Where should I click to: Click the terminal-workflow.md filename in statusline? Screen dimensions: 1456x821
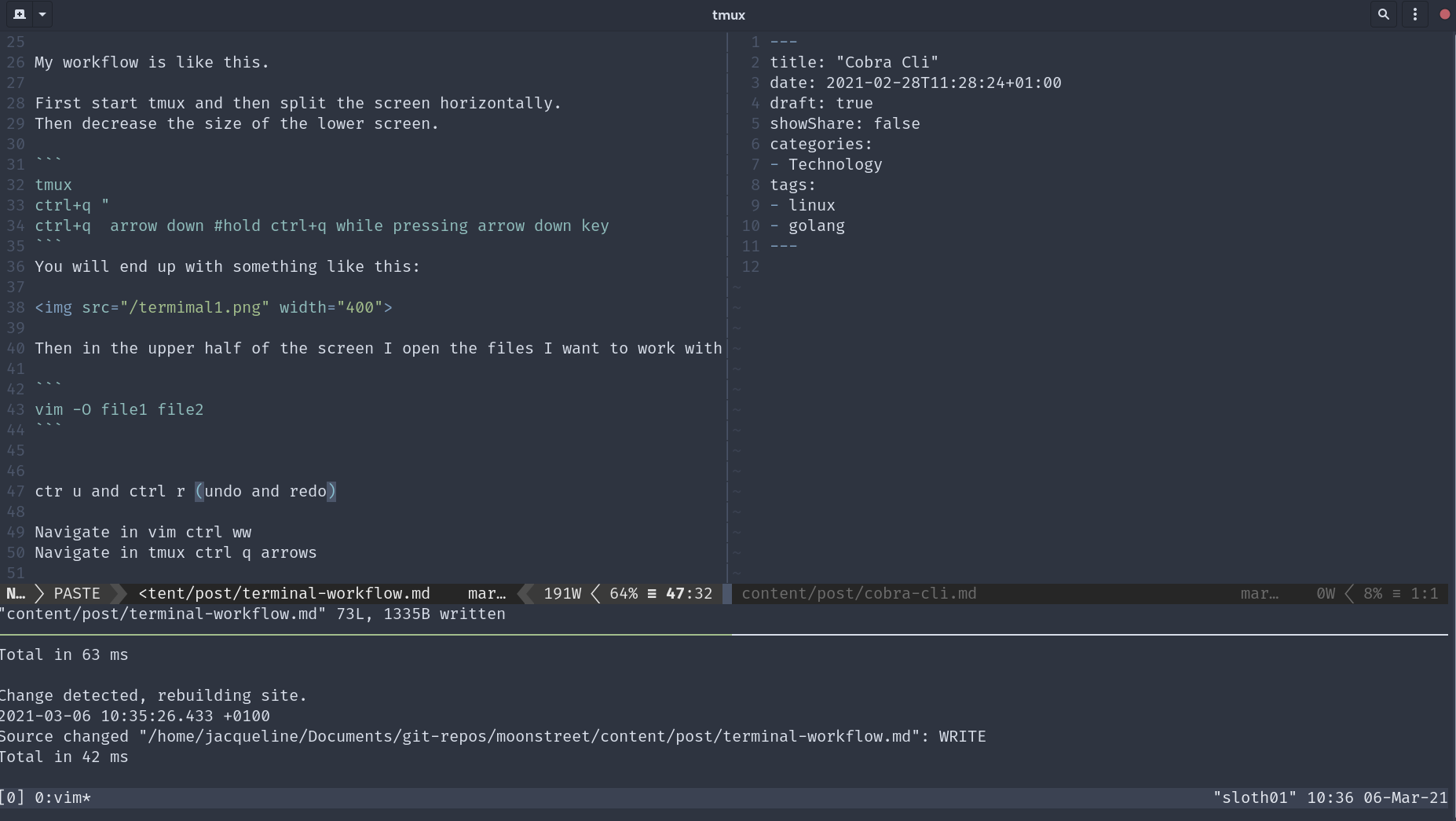284,593
